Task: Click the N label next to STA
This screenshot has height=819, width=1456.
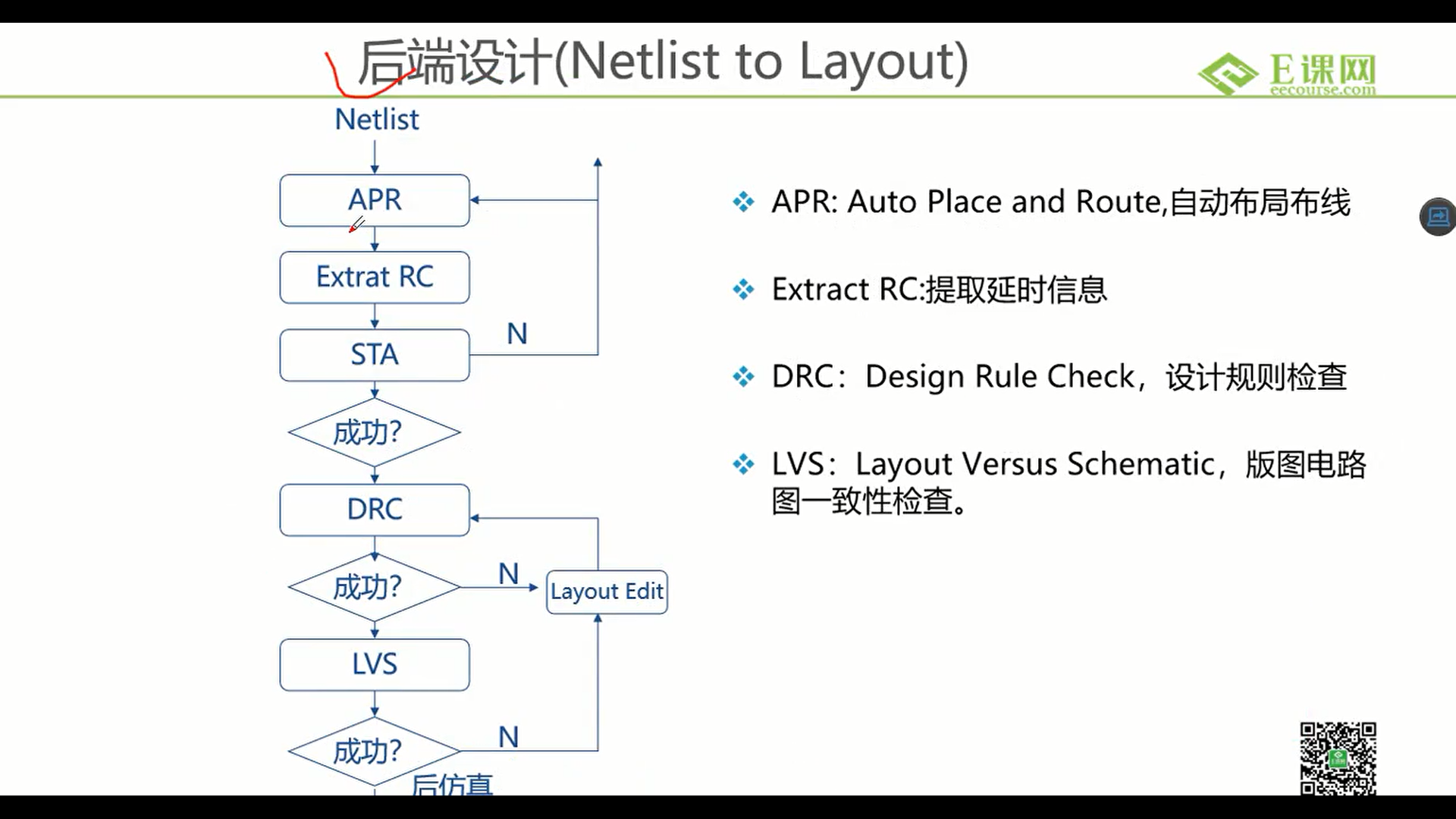Action: point(517,334)
